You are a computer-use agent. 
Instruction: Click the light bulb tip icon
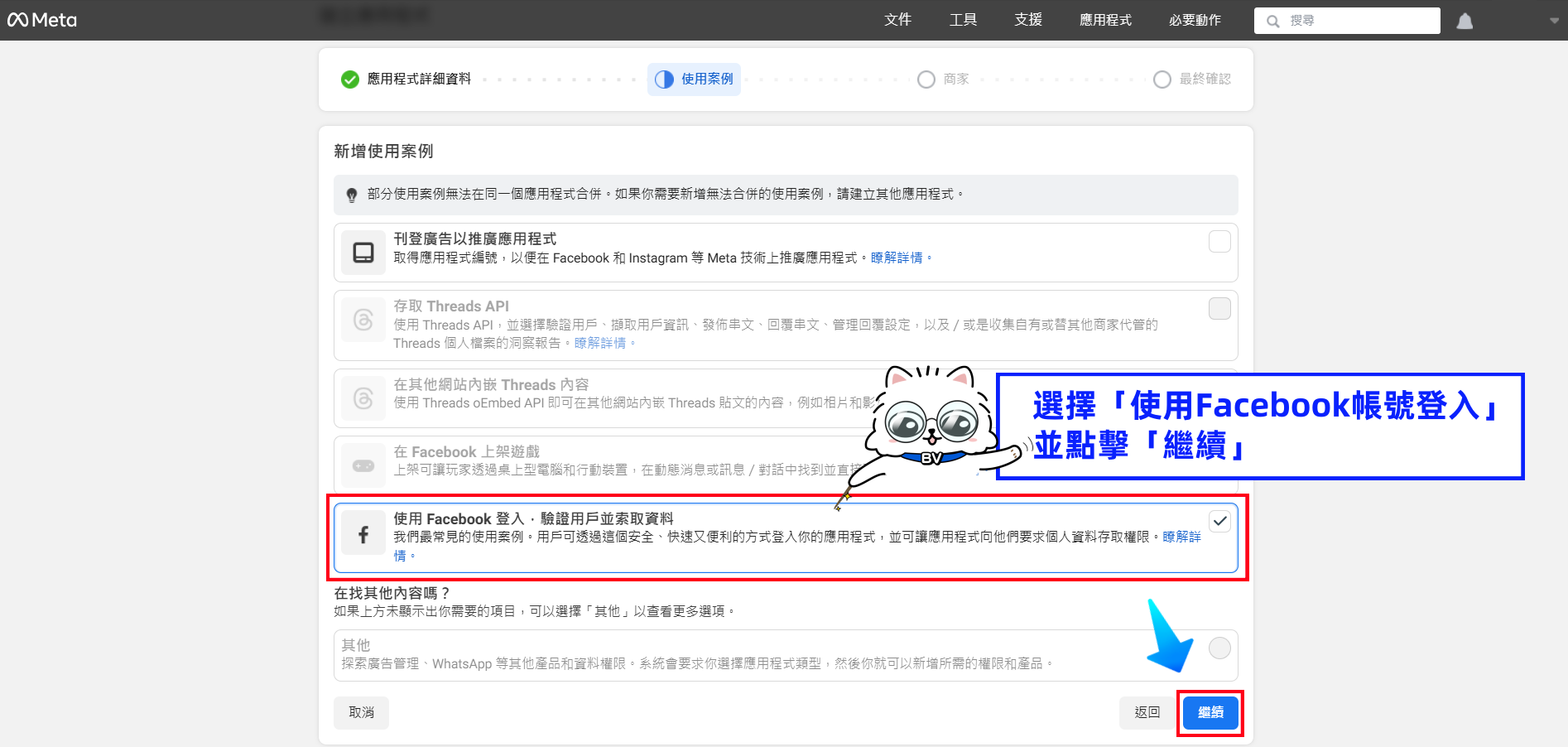(352, 195)
